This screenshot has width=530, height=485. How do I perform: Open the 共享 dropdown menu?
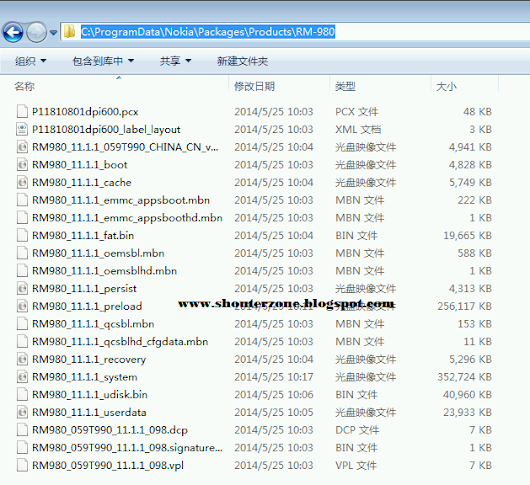pos(175,61)
